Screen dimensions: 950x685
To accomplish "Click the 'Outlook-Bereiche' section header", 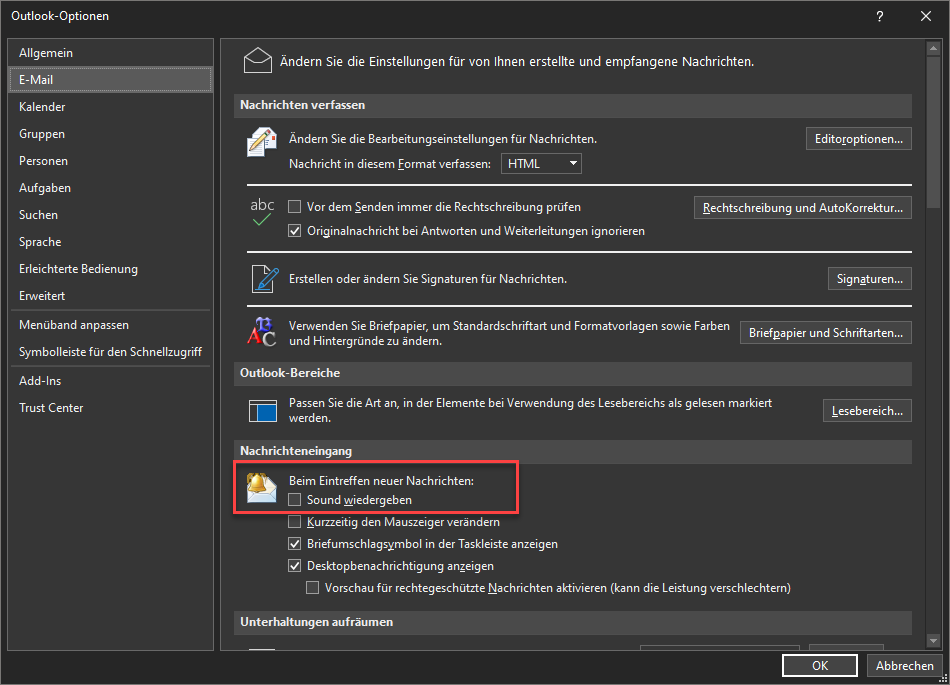I will [x=573, y=373].
